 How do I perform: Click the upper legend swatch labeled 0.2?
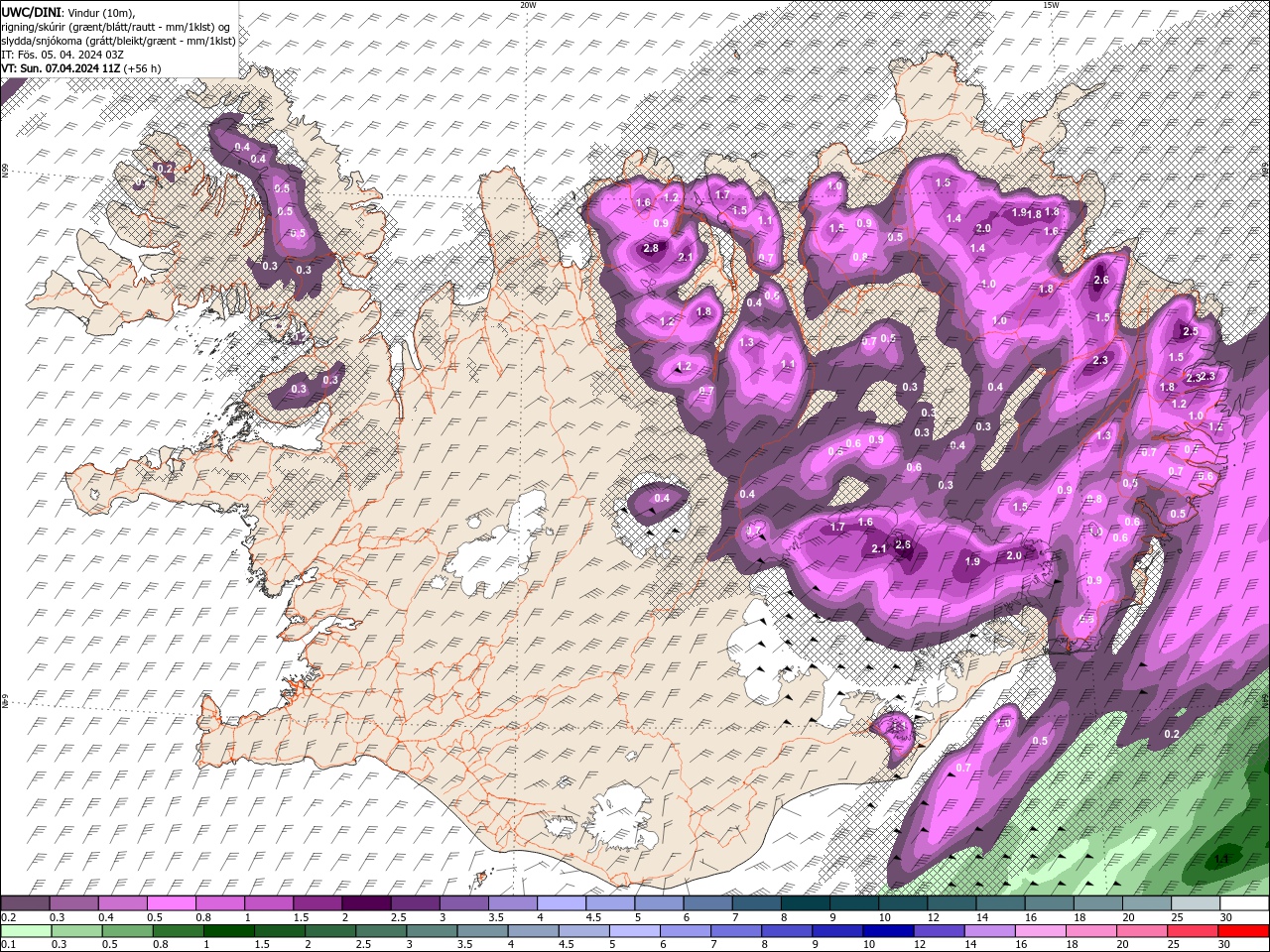25,903
